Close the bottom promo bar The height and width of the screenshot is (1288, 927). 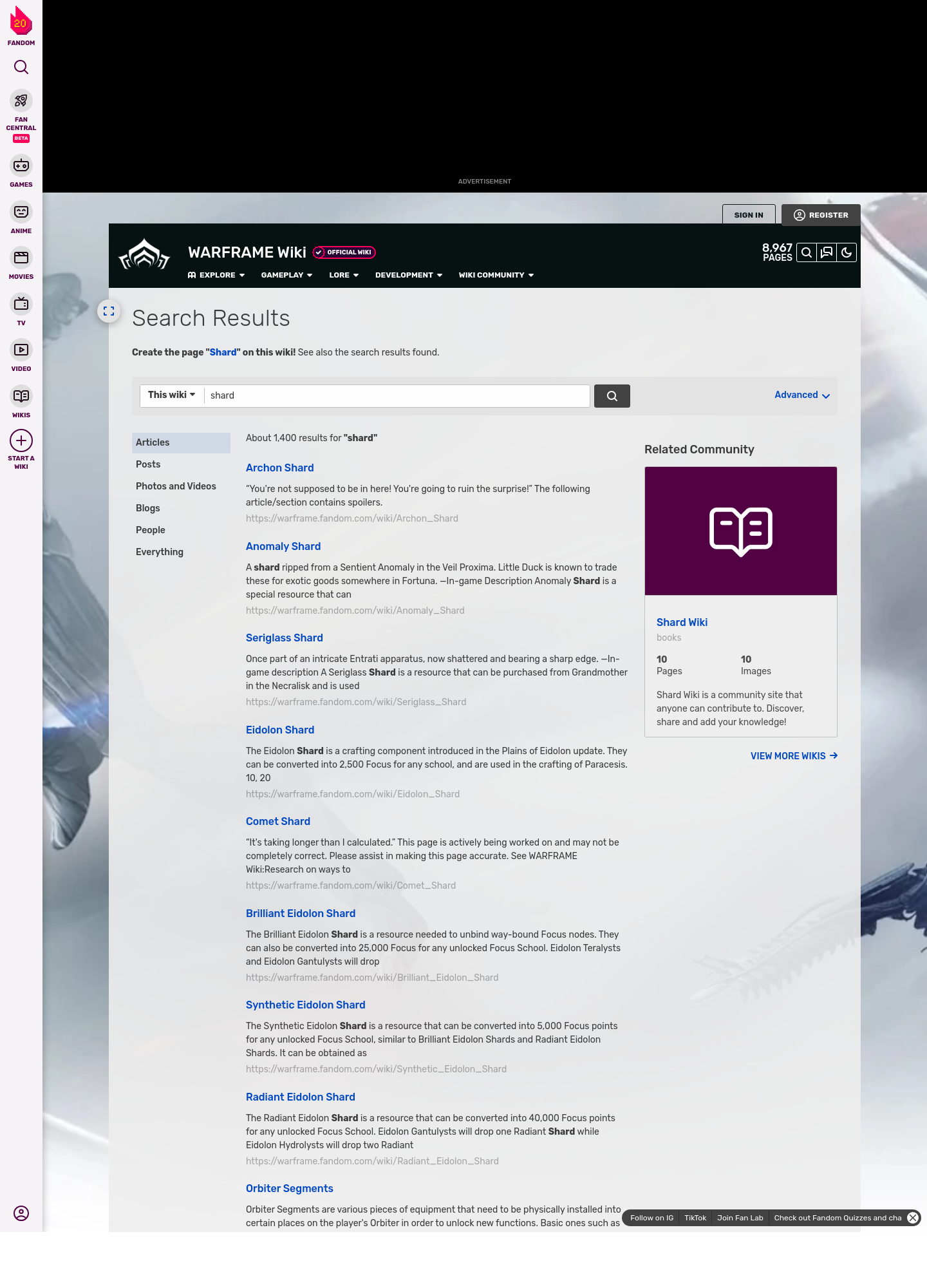pos(913,1218)
